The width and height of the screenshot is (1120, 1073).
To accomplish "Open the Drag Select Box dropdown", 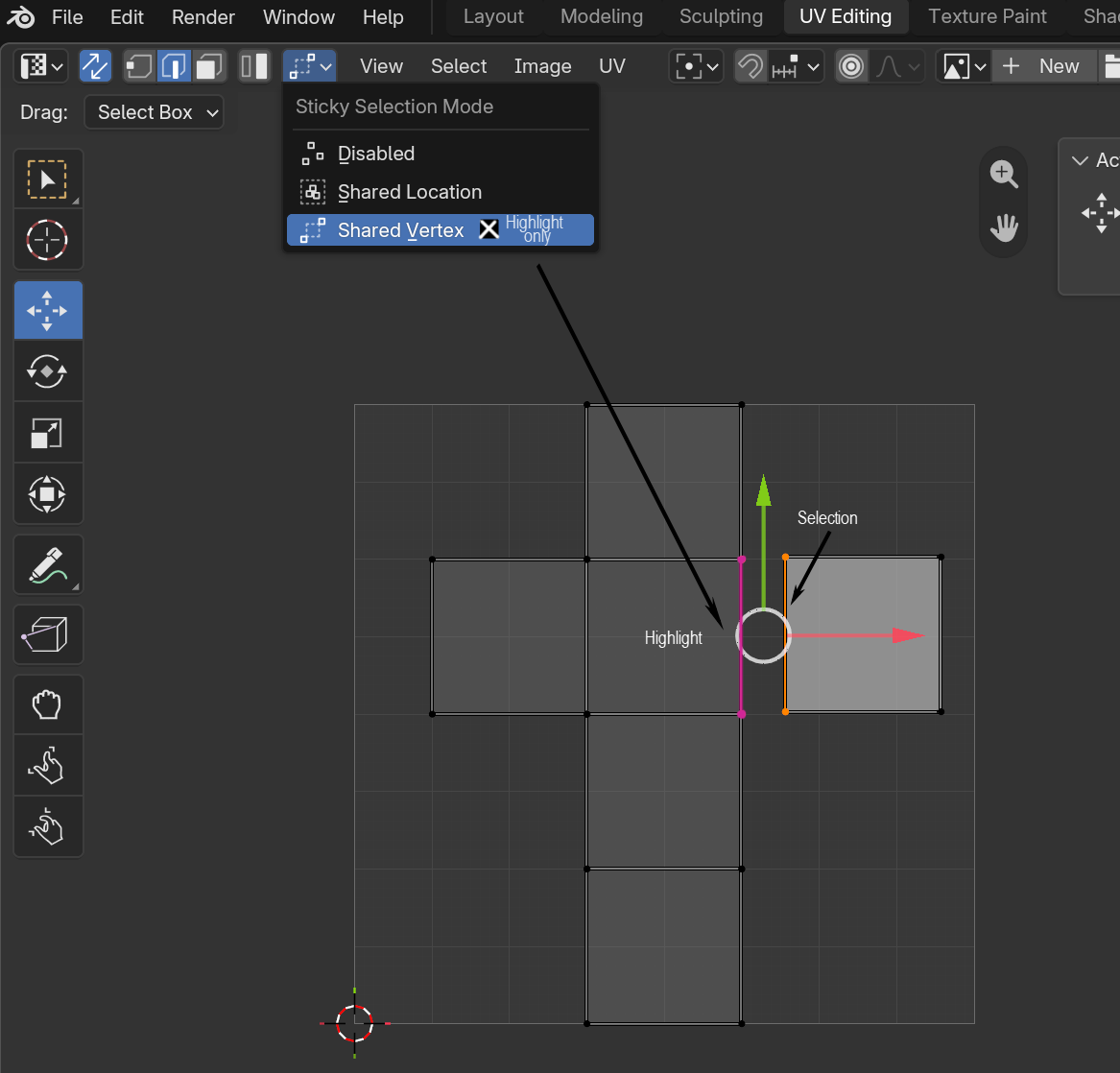I will [155, 112].
